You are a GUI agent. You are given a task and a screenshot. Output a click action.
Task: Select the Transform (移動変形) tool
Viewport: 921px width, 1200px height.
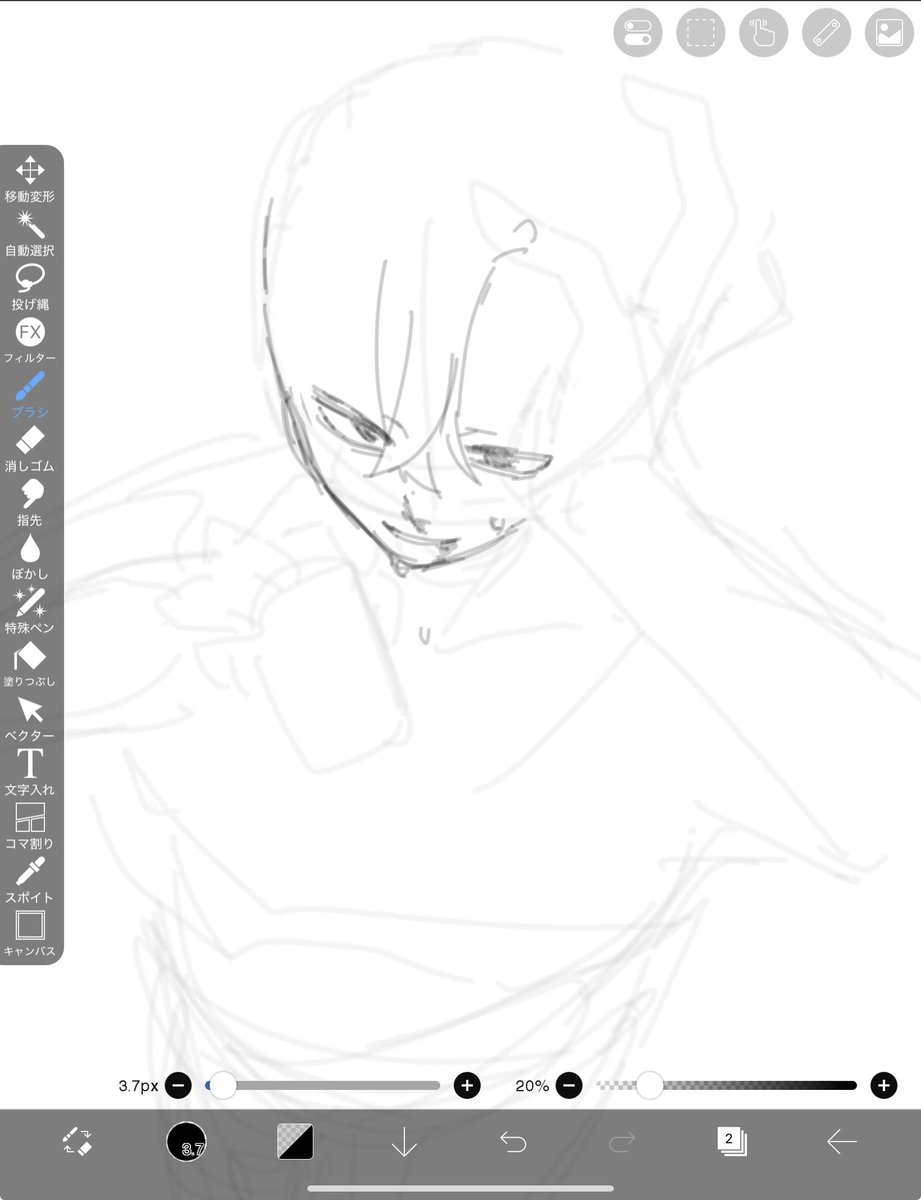(x=30, y=179)
